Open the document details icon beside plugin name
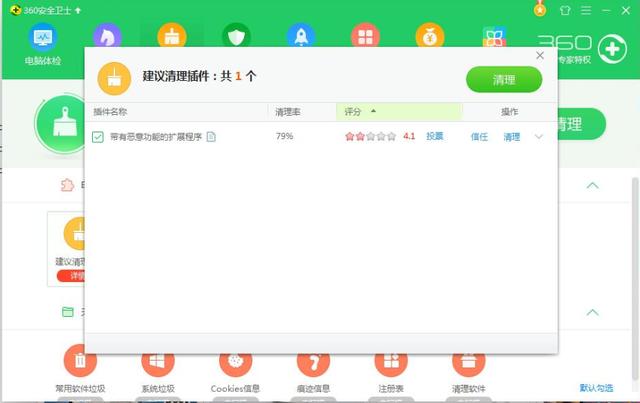 [x=211, y=136]
